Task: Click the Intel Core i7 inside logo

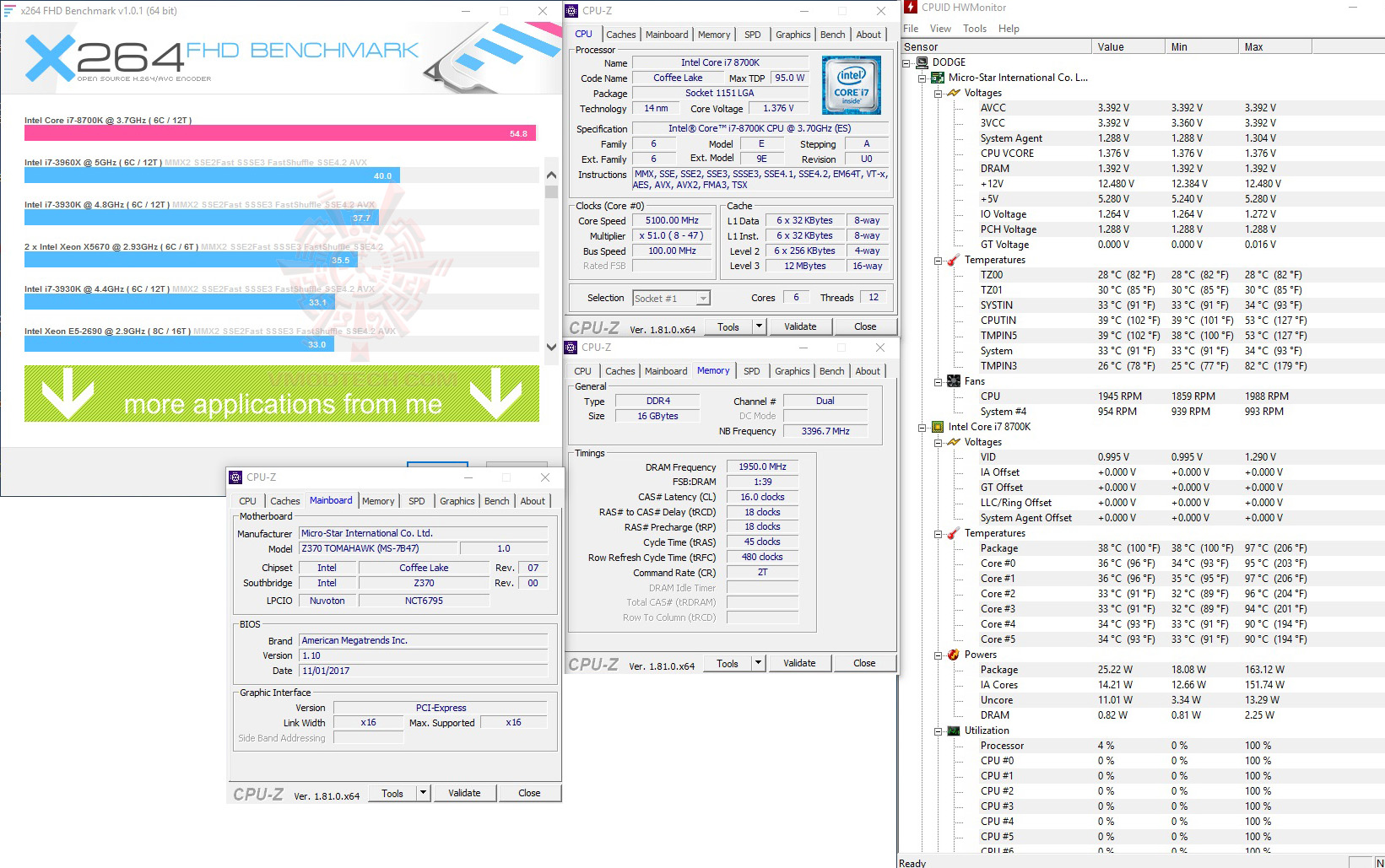Action: (x=851, y=85)
